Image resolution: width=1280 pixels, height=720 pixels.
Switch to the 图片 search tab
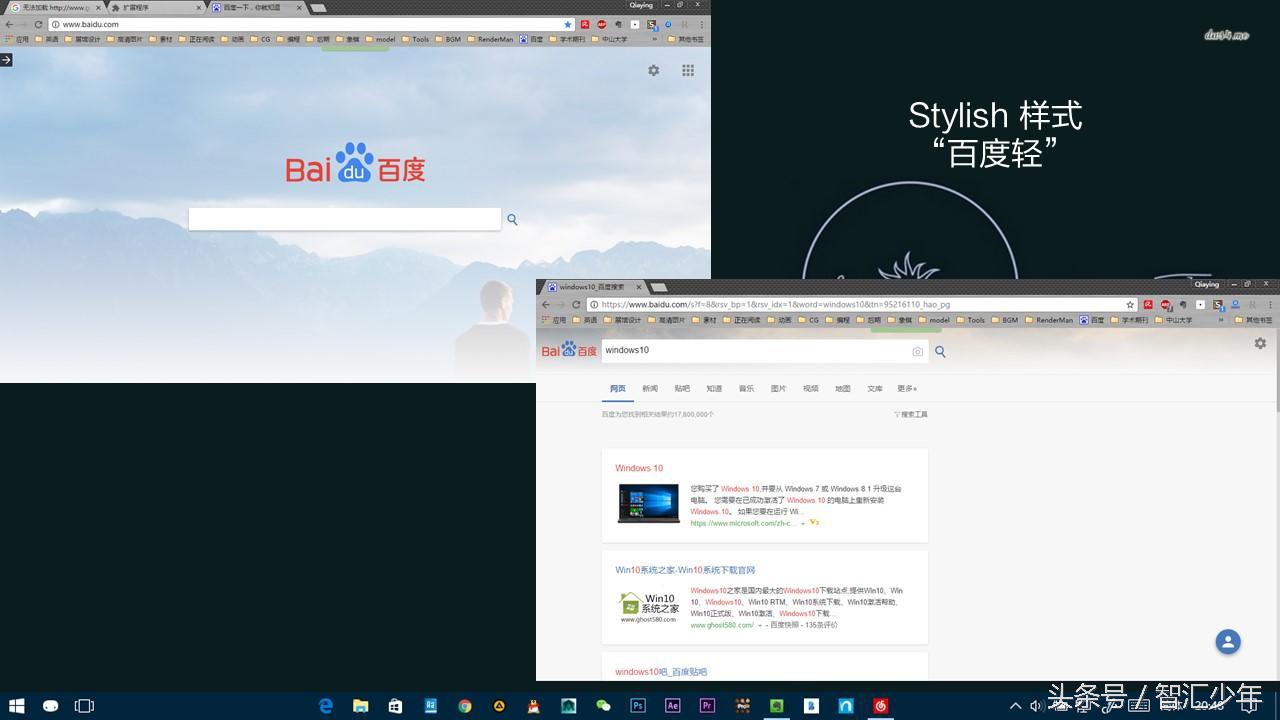[x=778, y=388]
